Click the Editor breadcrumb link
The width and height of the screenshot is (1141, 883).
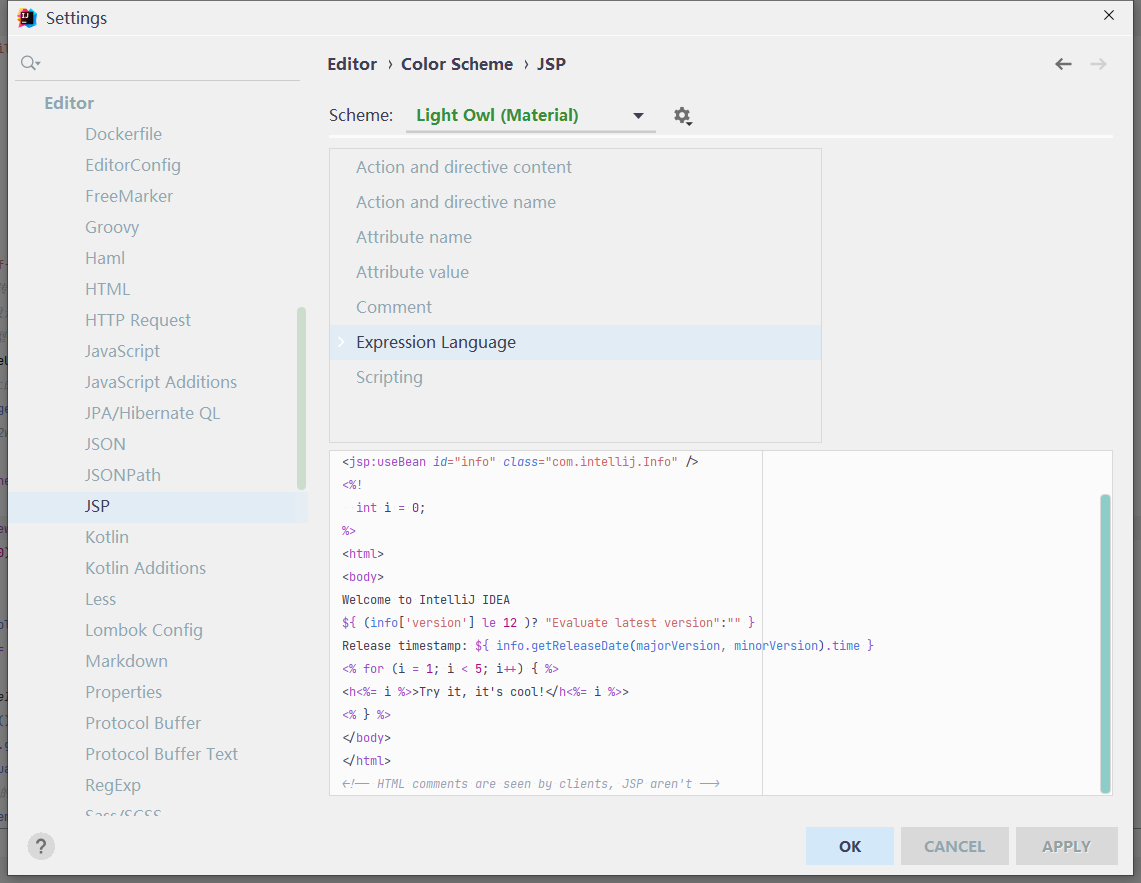point(352,64)
